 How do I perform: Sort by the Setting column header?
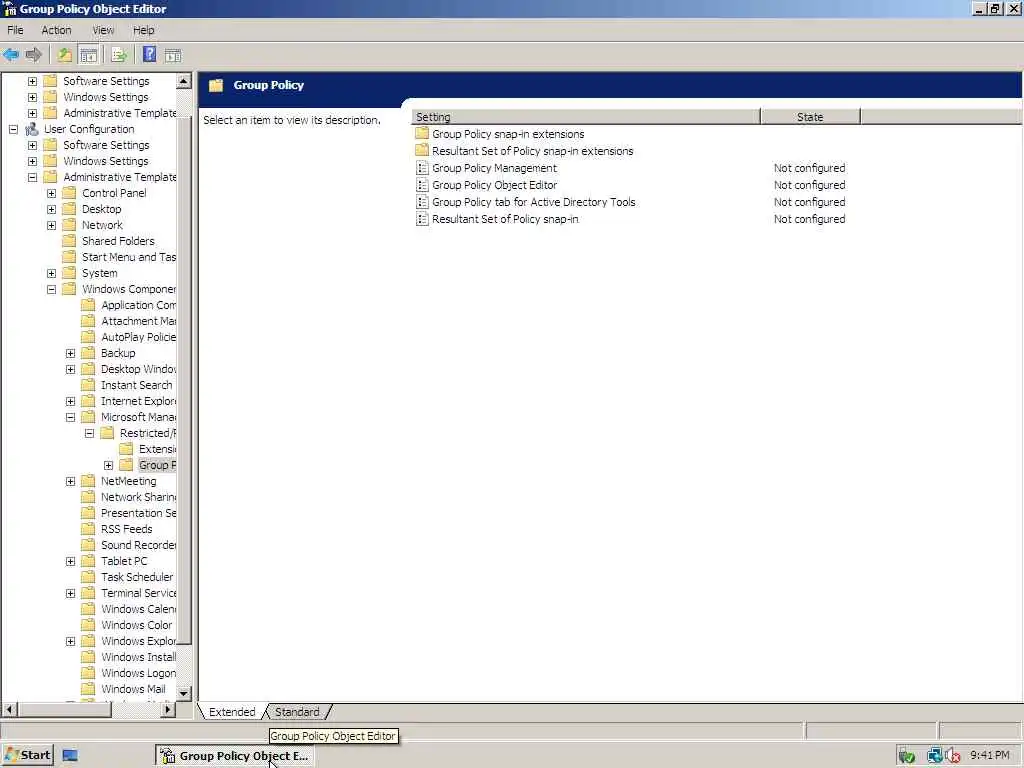586,117
